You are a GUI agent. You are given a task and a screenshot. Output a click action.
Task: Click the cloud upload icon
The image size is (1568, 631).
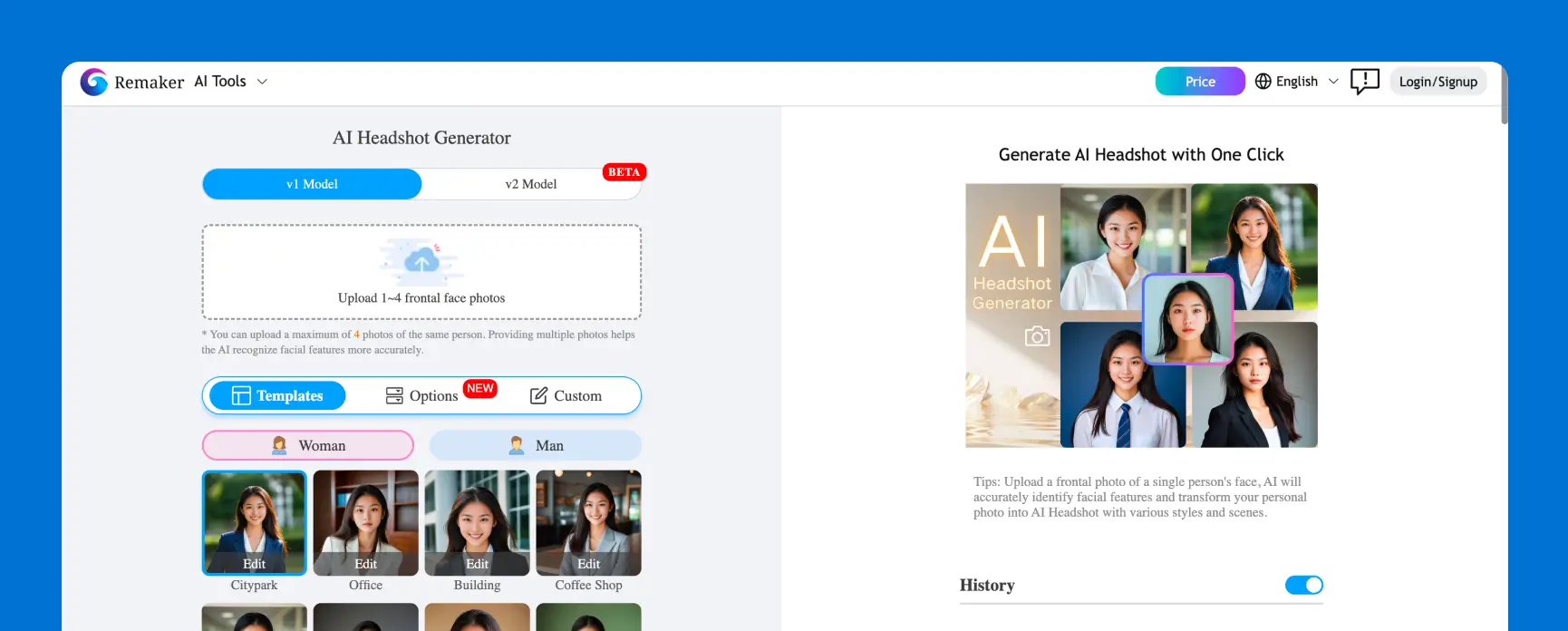click(421, 261)
